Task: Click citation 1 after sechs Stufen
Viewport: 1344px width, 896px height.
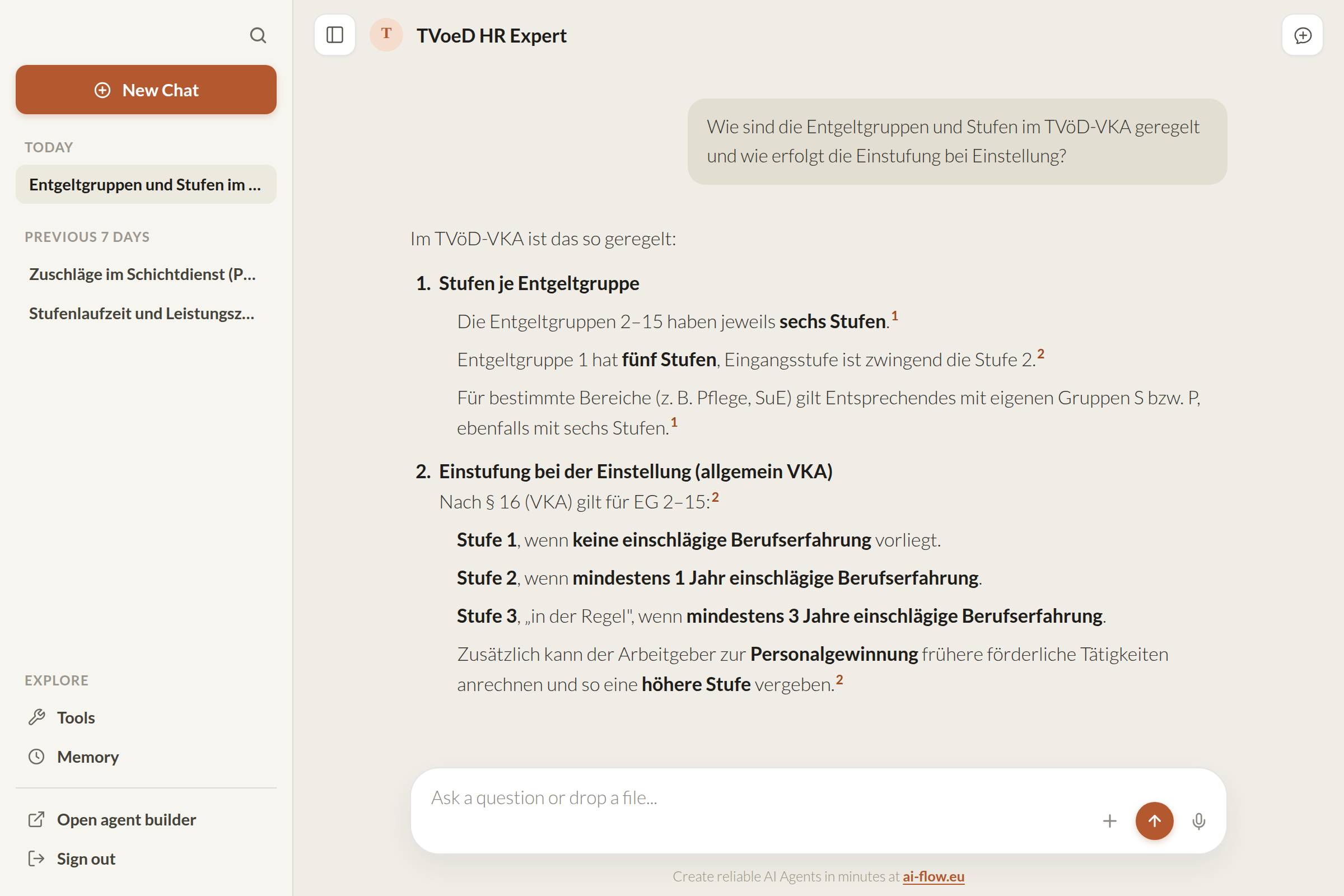Action: 894,316
